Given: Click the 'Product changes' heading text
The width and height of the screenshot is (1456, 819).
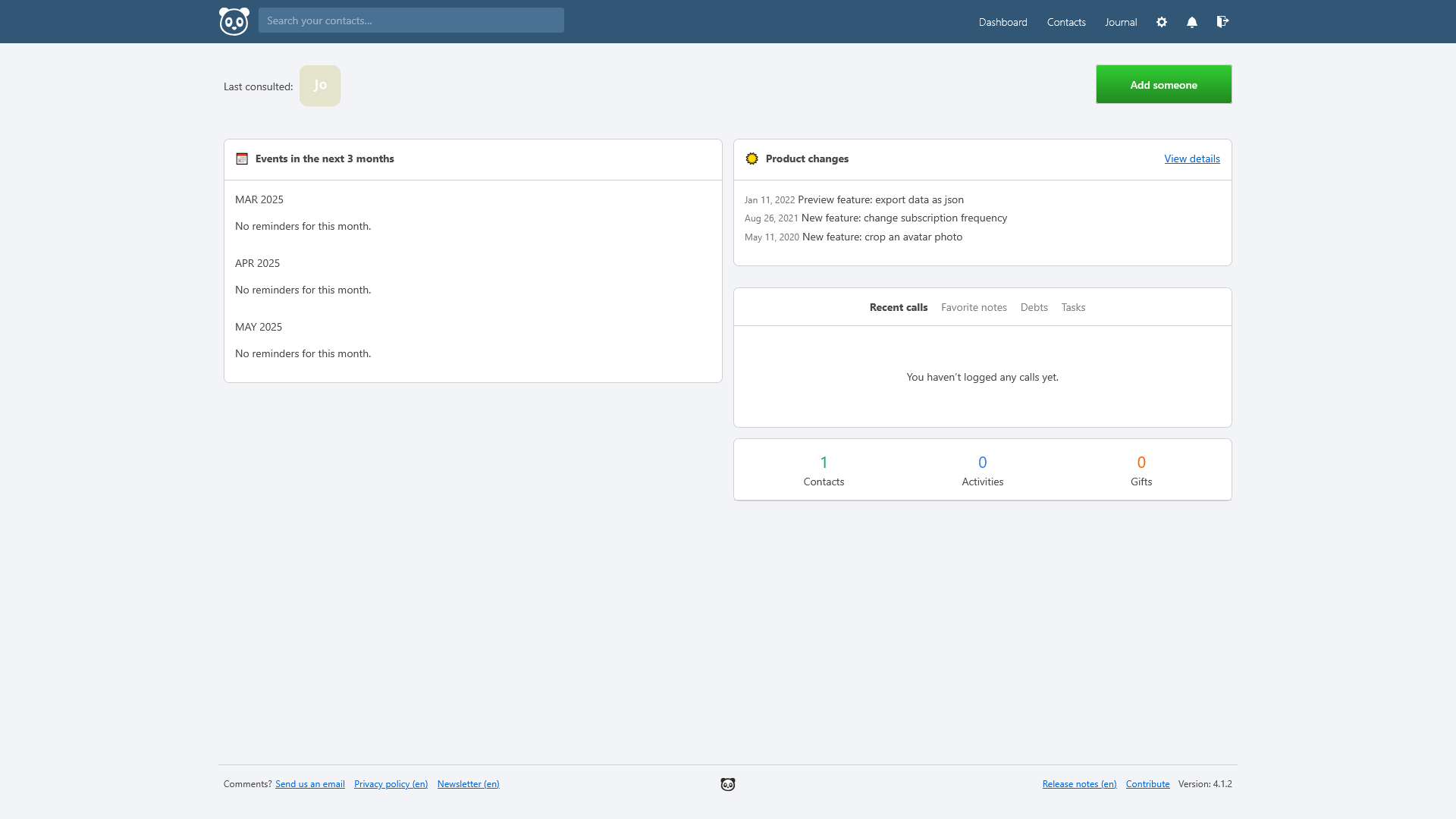Looking at the screenshot, I should [807, 158].
